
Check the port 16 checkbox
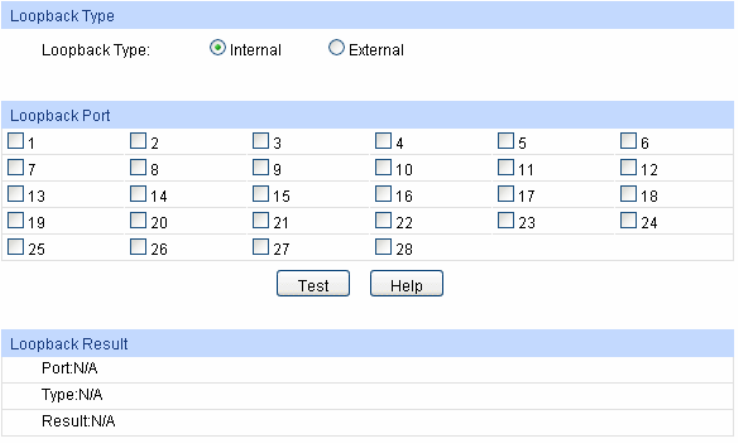click(384, 194)
